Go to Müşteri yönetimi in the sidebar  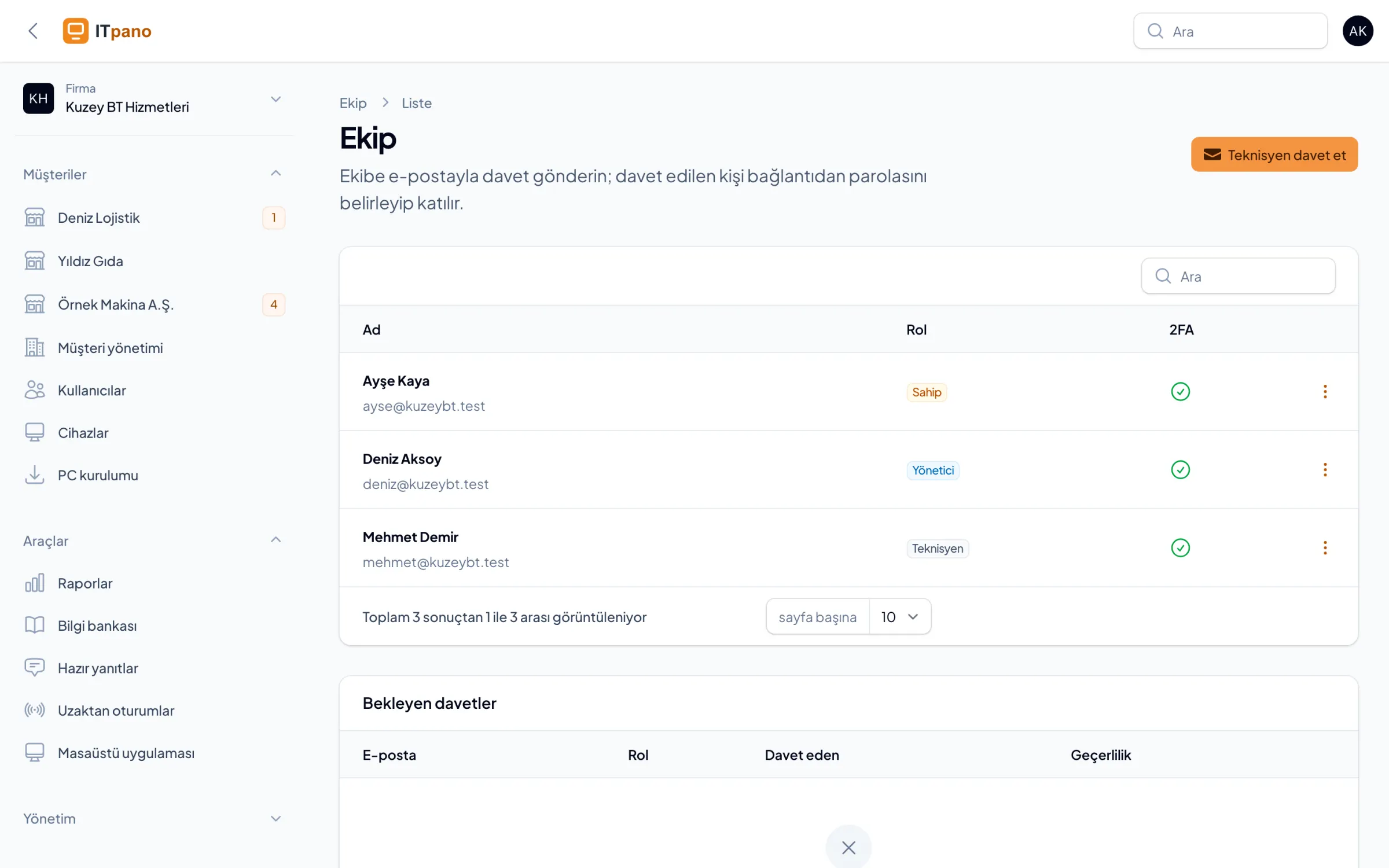pos(155,348)
